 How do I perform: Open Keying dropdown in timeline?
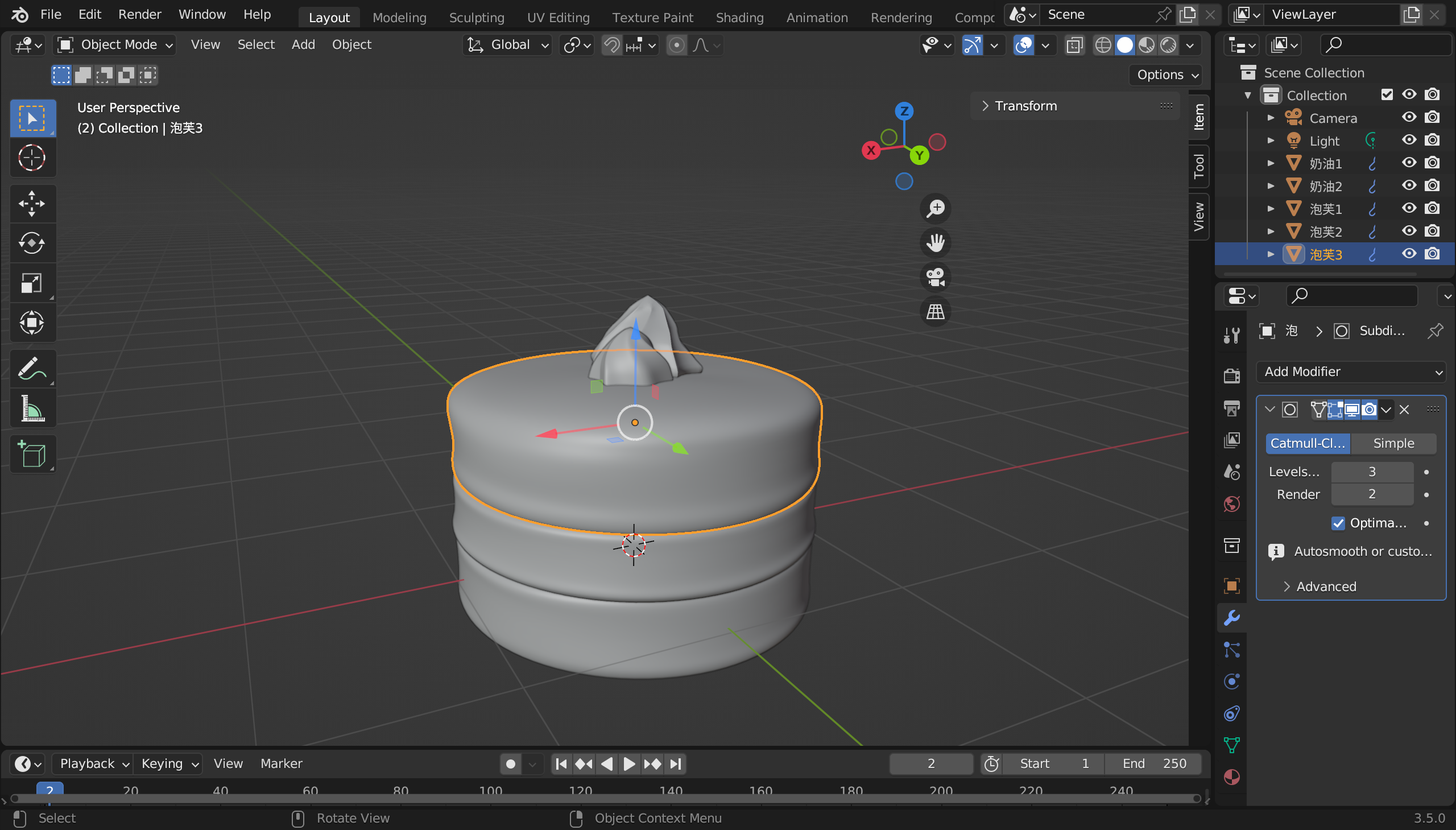(x=169, y=764)
